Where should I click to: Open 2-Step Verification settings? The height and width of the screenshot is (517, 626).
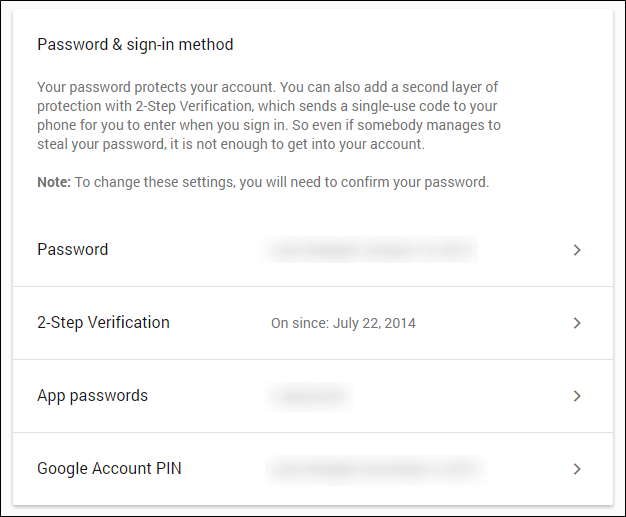click(313, 323)
